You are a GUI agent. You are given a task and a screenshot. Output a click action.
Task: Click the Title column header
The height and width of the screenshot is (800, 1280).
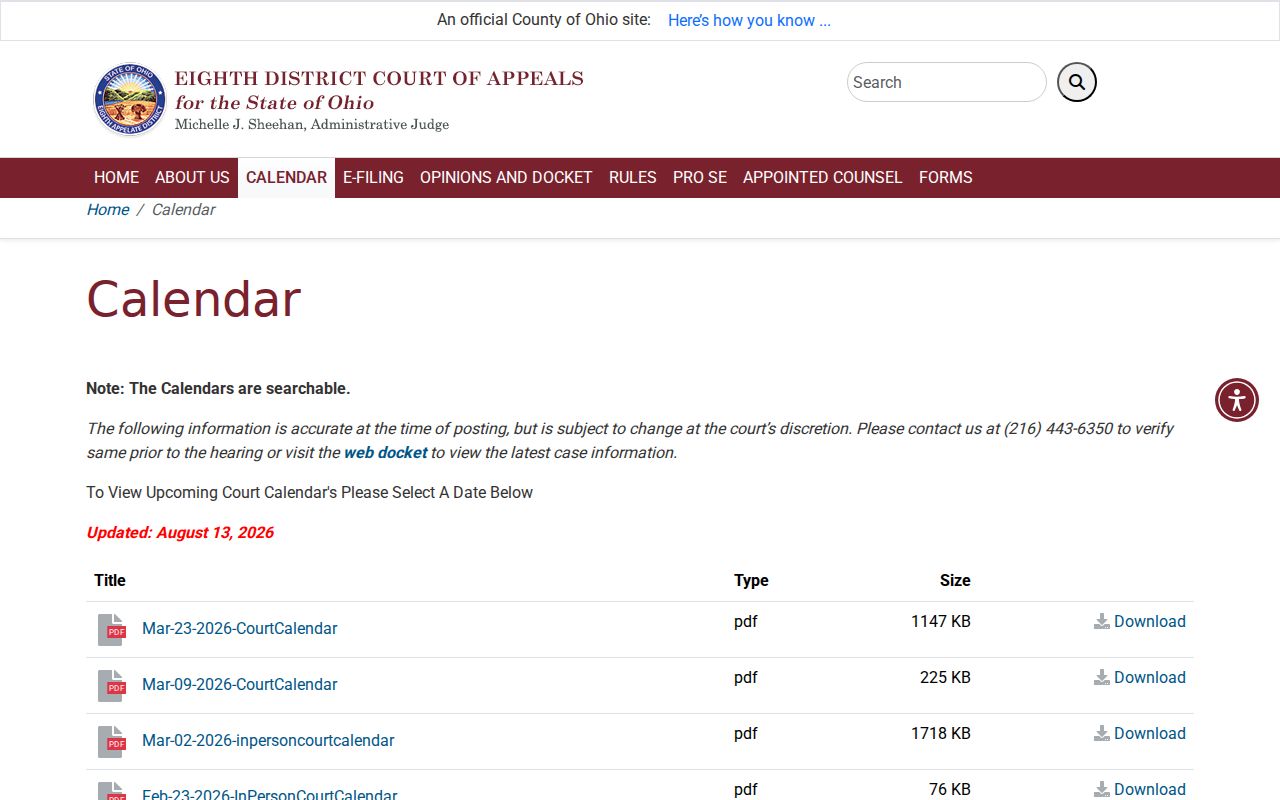(x=110, y=580)
